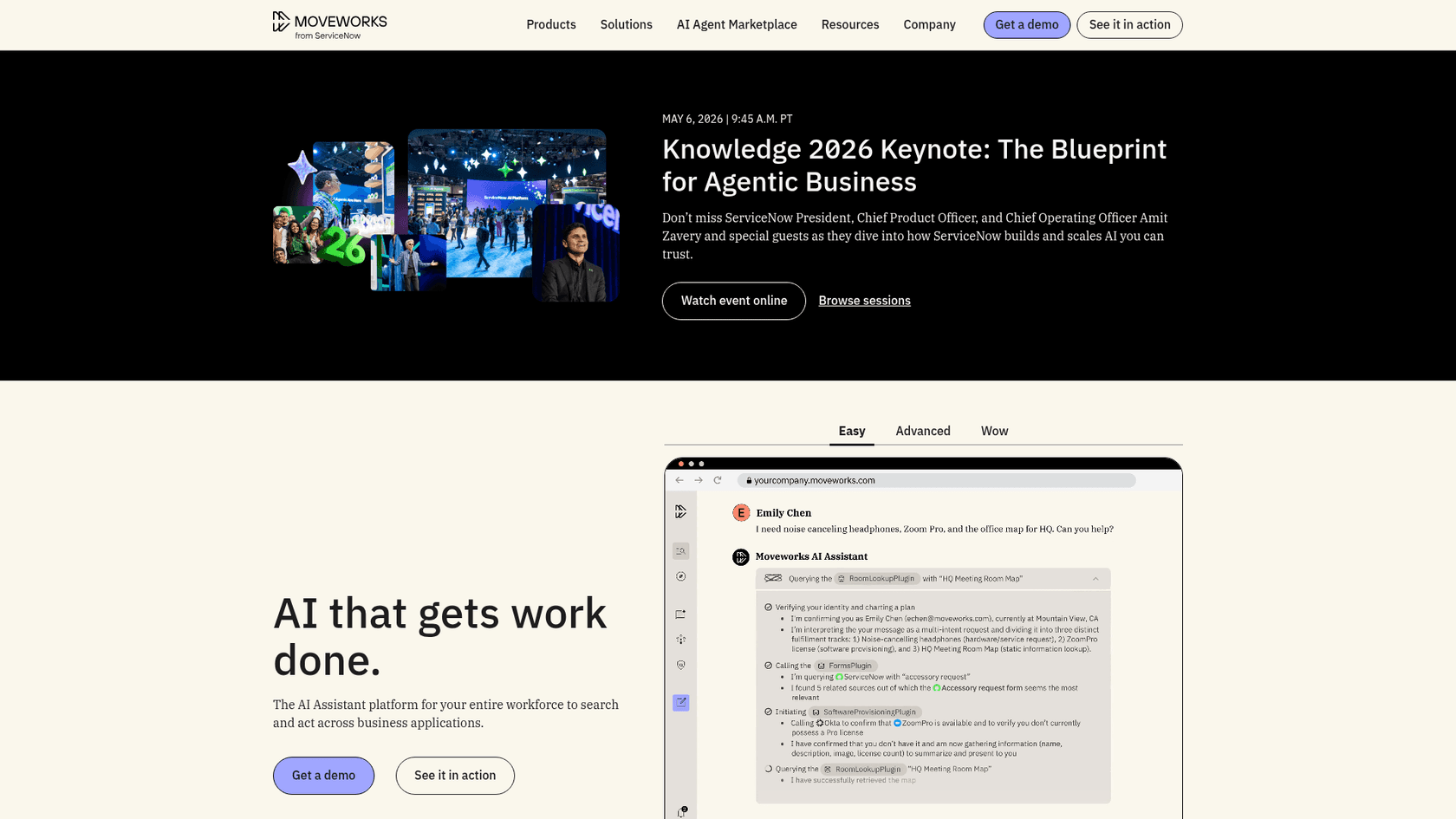Click the shield icon in demo sidebar
The height and width of the screenshot is (819, 1456).
pyautogui.click(x=681, y=666)
